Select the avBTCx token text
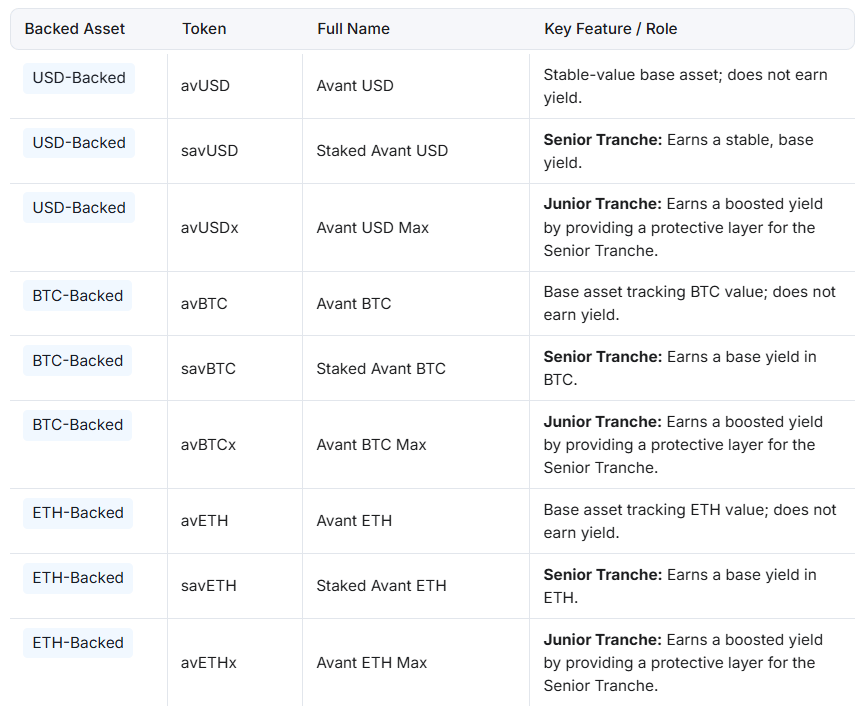The width and height of the screenshot is (859, 712). 208,445
